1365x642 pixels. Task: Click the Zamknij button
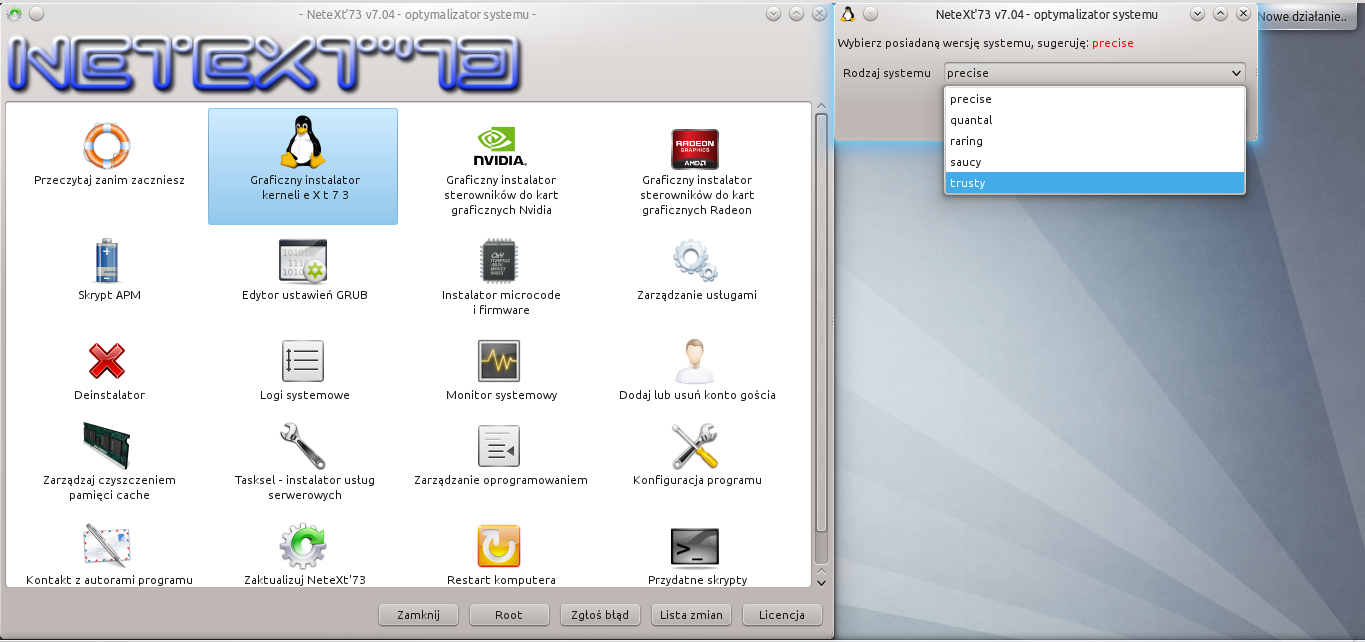419,615
